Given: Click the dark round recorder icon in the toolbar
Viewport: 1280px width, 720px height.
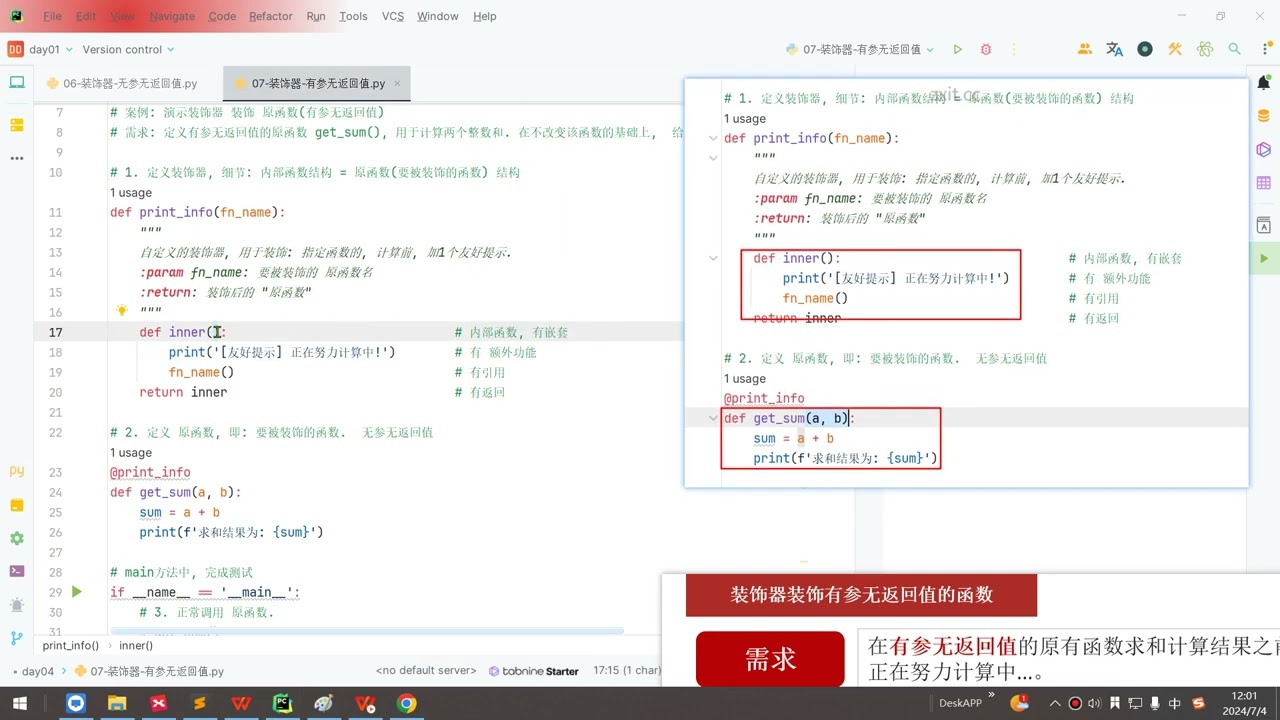Looking at the screenshot, I should pyautogui.click(x=1145, y=49).
